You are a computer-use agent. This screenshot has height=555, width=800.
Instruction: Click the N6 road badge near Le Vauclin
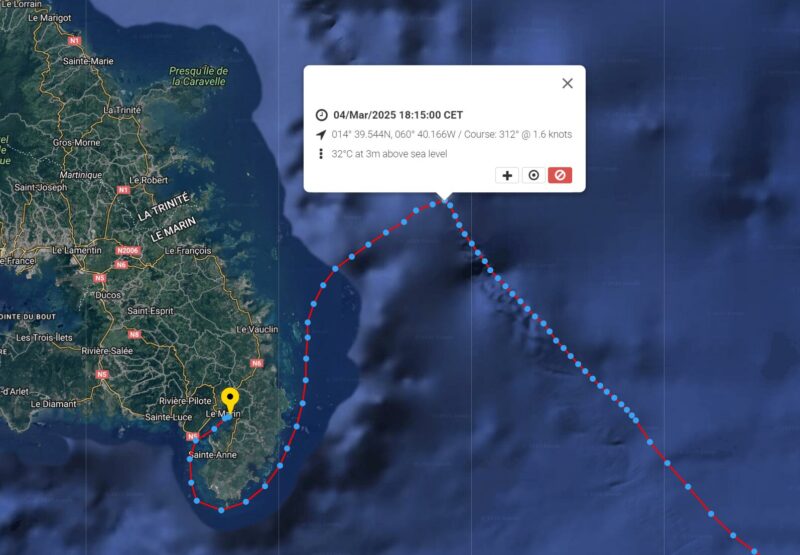tap(257, 363)
